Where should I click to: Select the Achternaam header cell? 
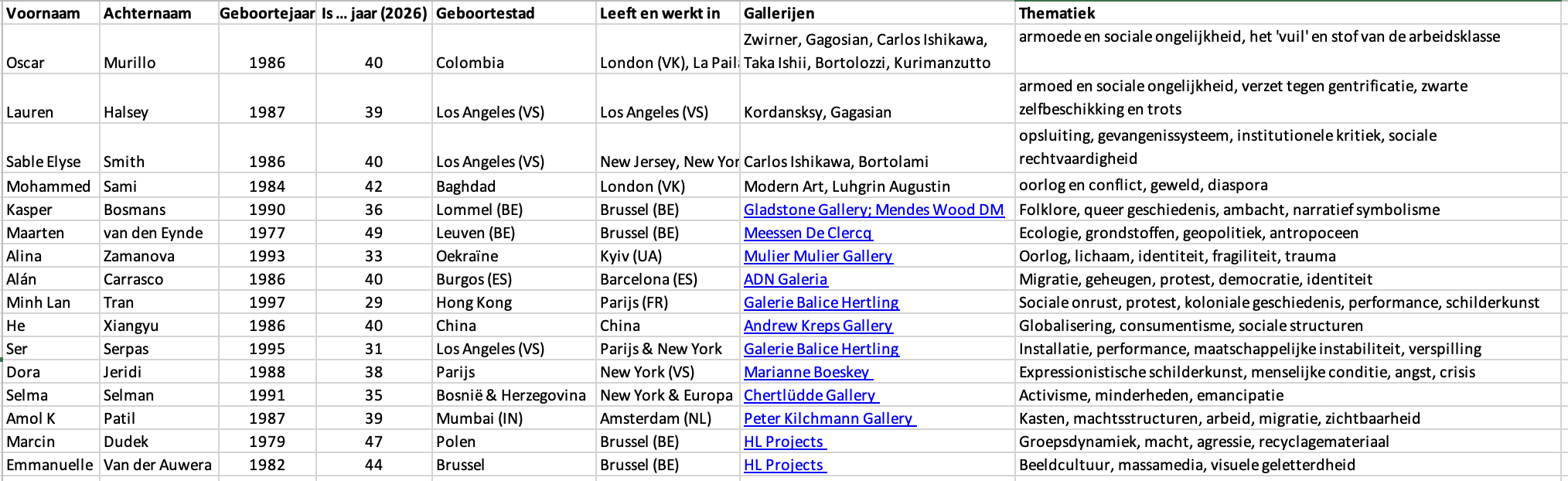[159, 13]
